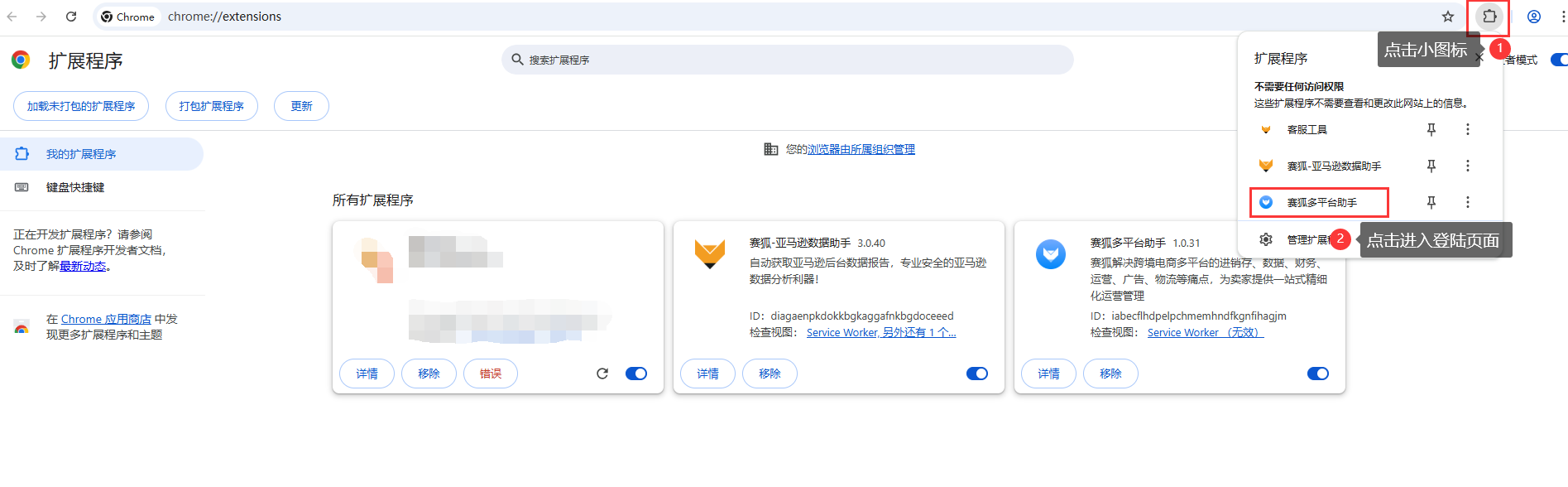Toggle the developer mode switch
Screen dimensions: 1568x487
tap(1559, 60)
